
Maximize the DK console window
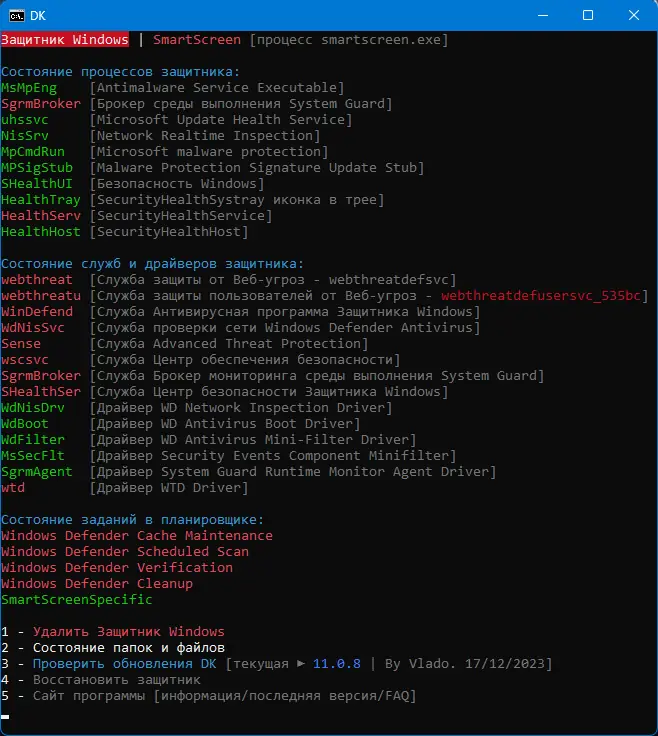[587, 15]
